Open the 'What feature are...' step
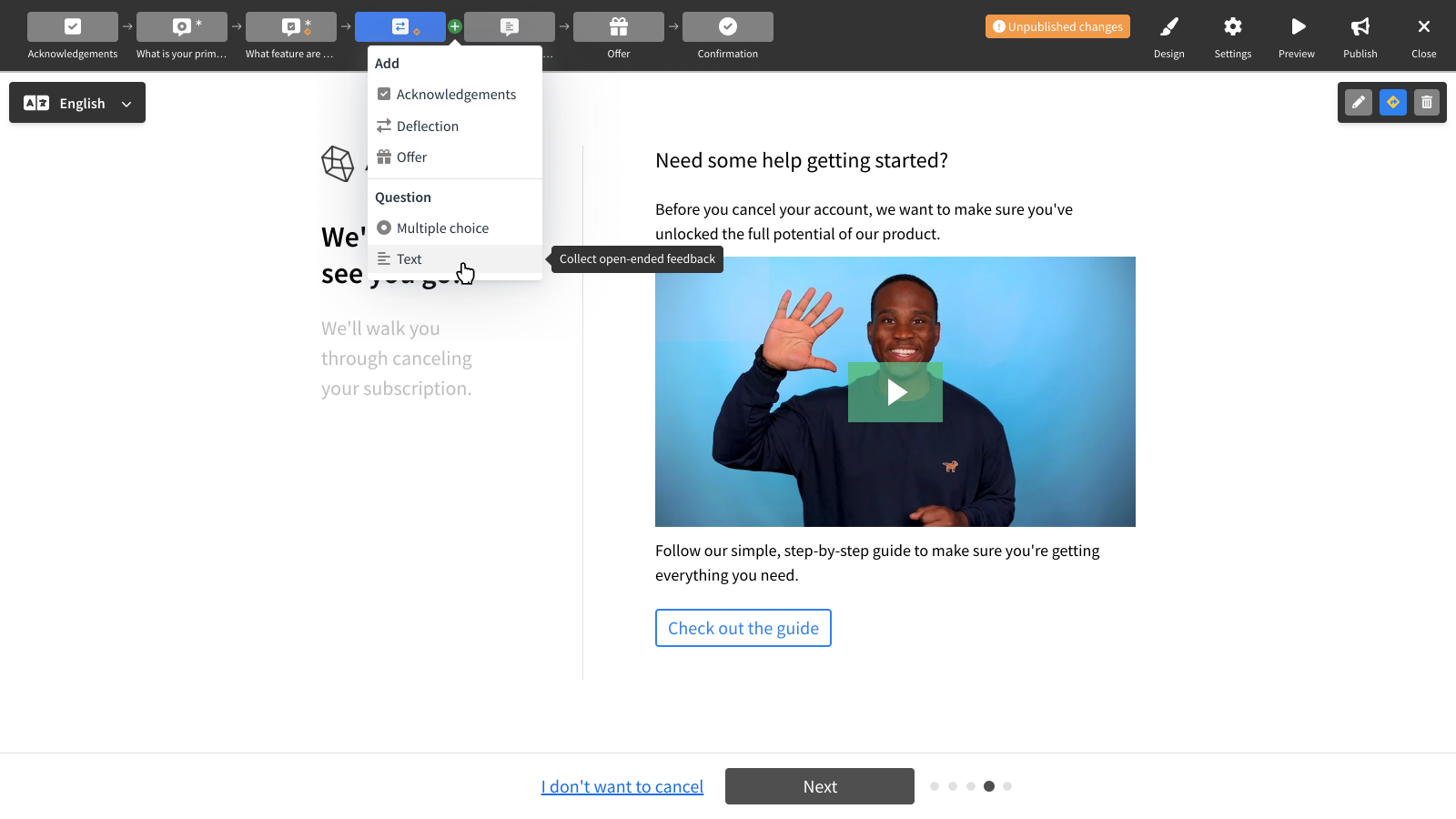This screenshot has width=1456, height=819. coord(291,27)
